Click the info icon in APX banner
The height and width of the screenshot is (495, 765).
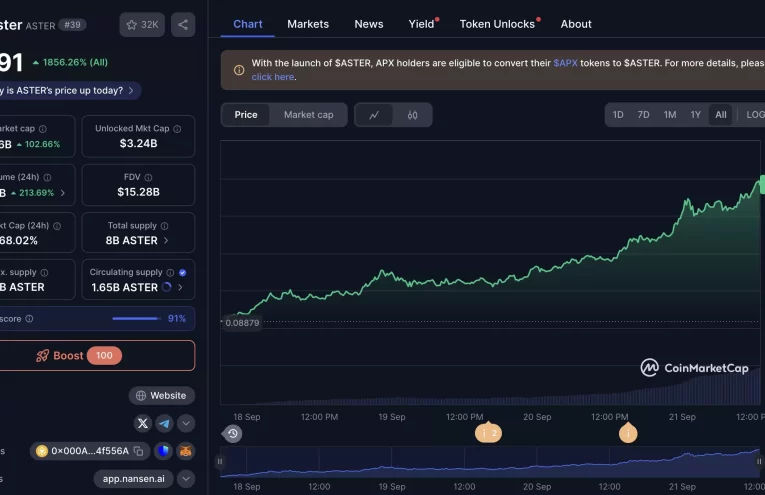point(239,70)
